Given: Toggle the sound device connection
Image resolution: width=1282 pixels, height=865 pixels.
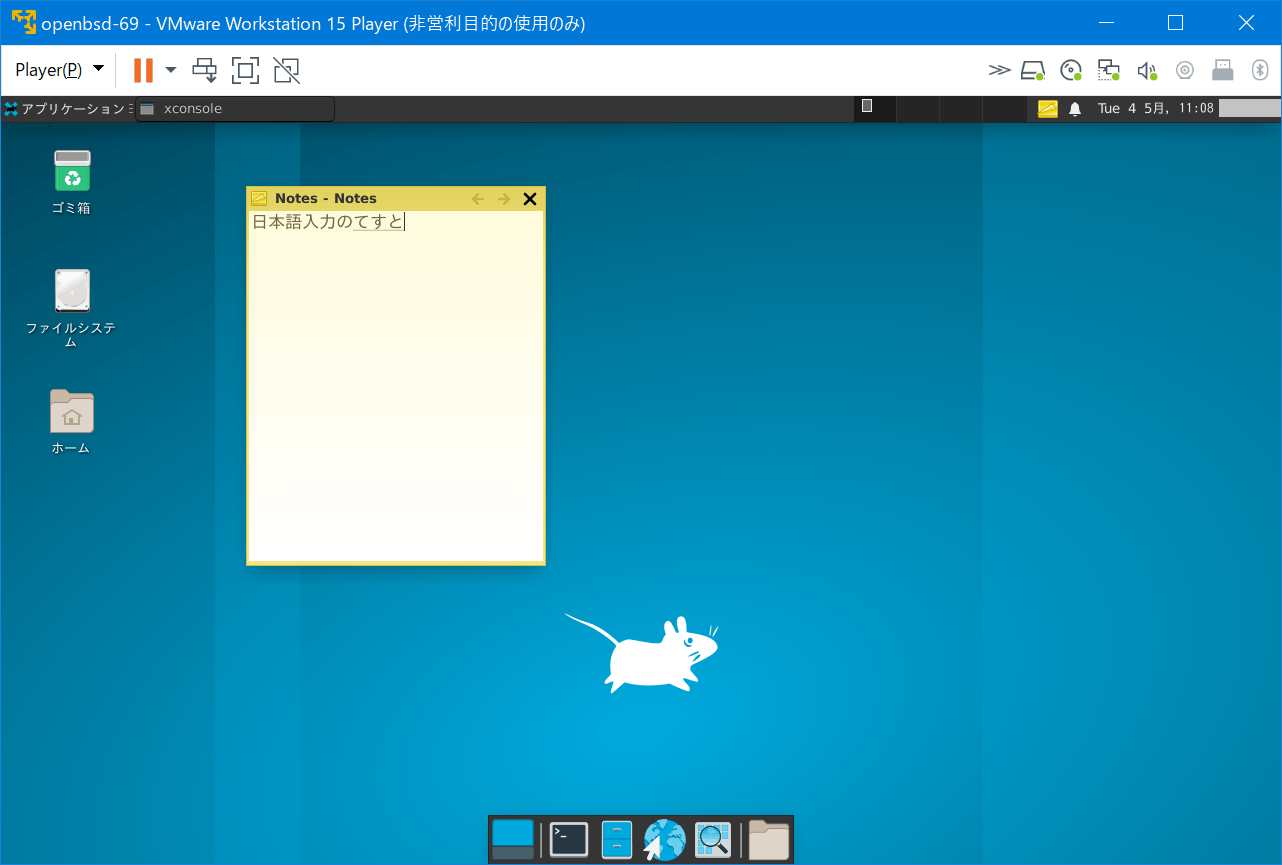Looking at the screenshot, I should click(x=1147, y=69).
